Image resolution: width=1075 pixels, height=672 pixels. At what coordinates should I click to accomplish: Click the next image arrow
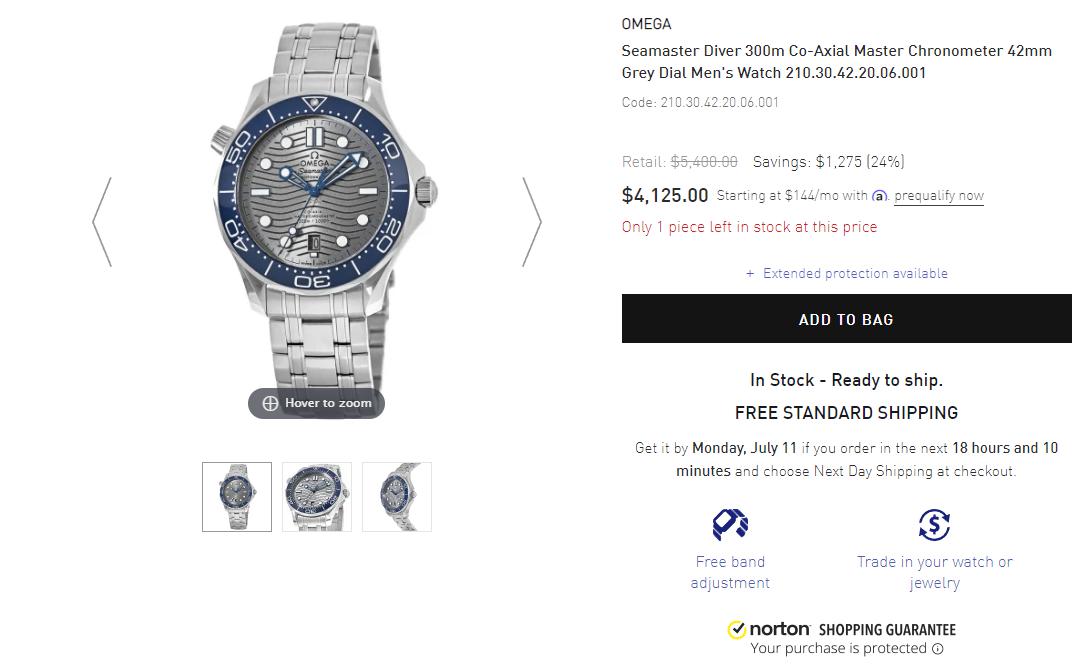coord(532,222)
